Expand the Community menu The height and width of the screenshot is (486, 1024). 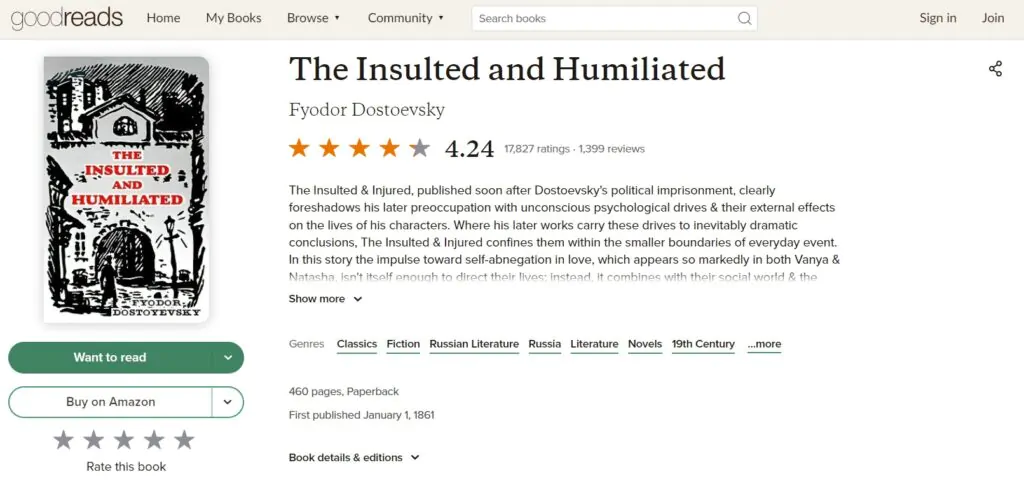pyautogui.click(x=406, y=18)
